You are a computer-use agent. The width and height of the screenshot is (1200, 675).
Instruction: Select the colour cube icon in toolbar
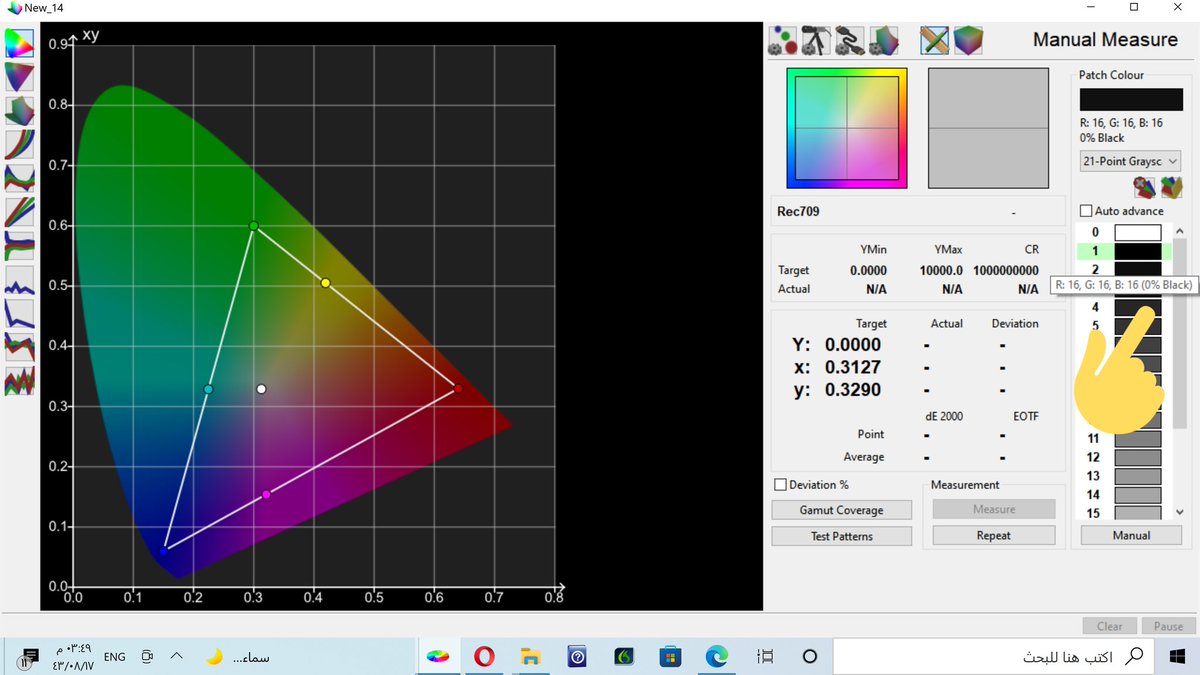[x=968, y=41]
